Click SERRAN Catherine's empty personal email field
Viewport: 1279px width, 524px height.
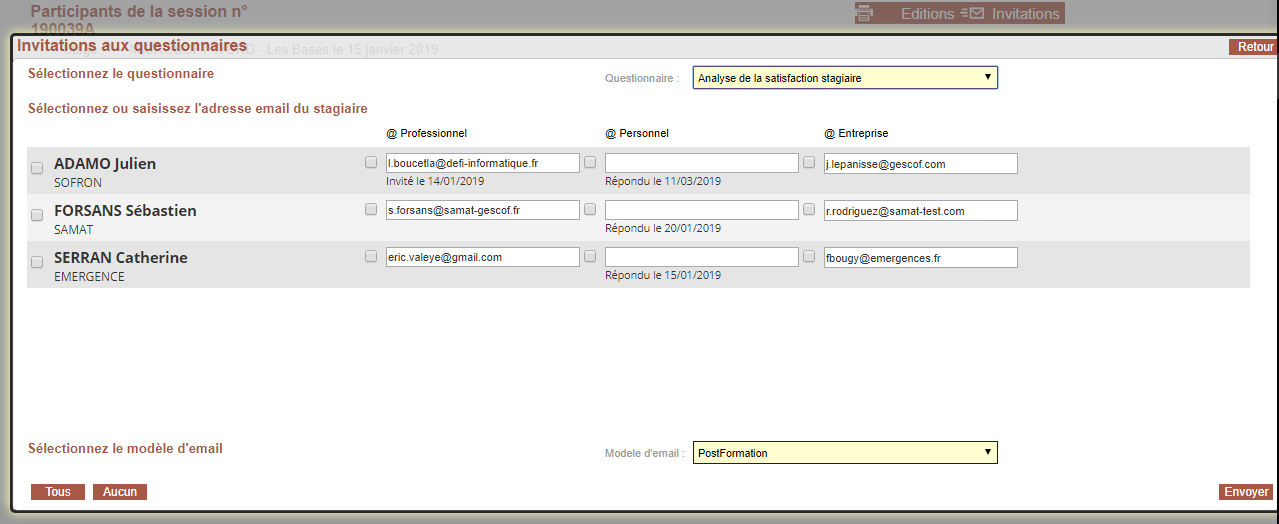coord(701,257)
